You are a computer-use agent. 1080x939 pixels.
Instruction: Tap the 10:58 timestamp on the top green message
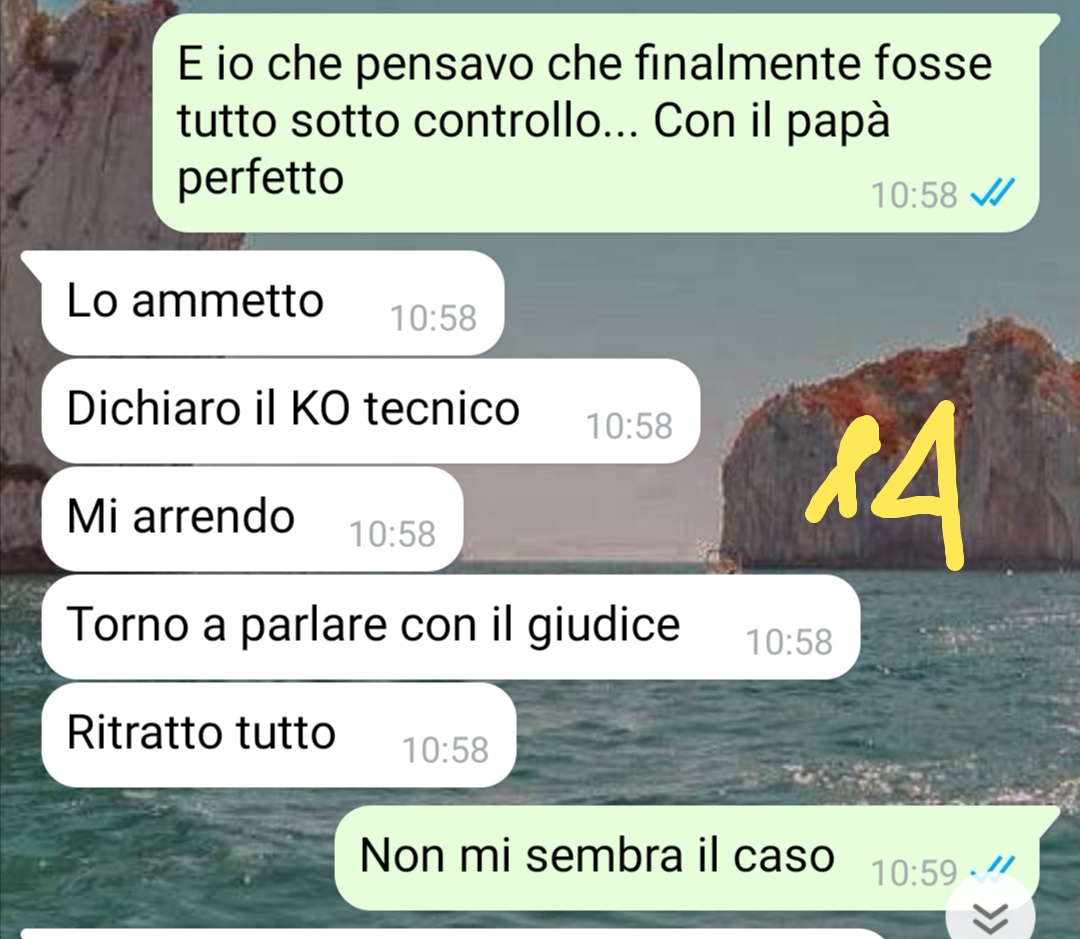[x=915, y=195]
